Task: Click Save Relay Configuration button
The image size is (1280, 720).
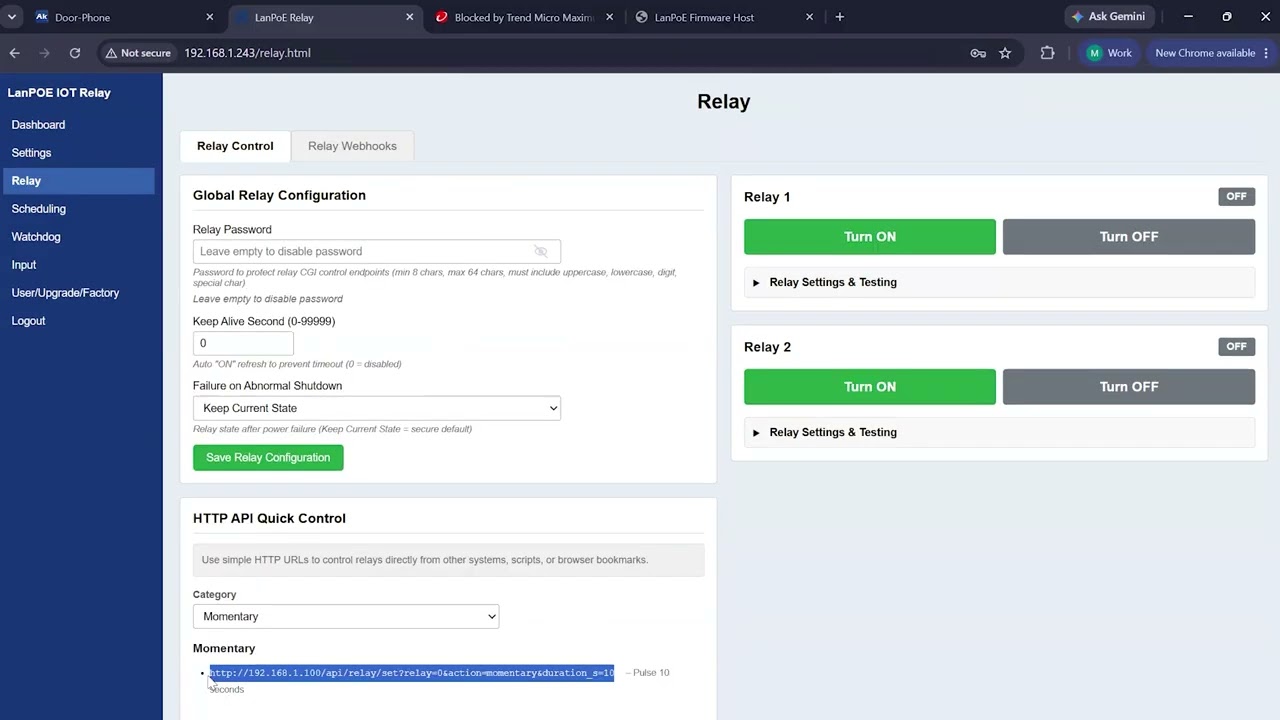Action: point(268,458)
